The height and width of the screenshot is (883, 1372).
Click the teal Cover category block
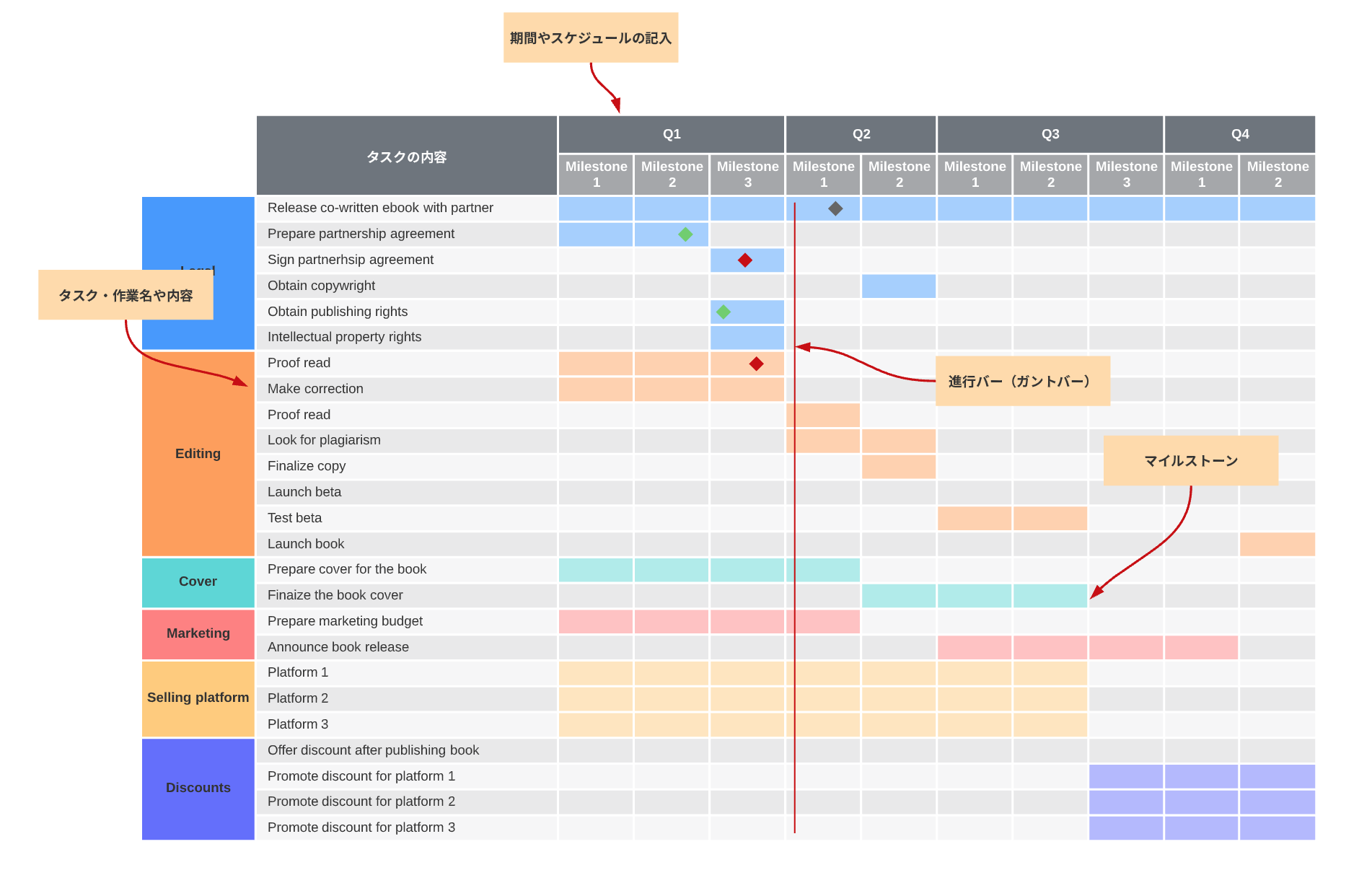(x=198, y=582)
